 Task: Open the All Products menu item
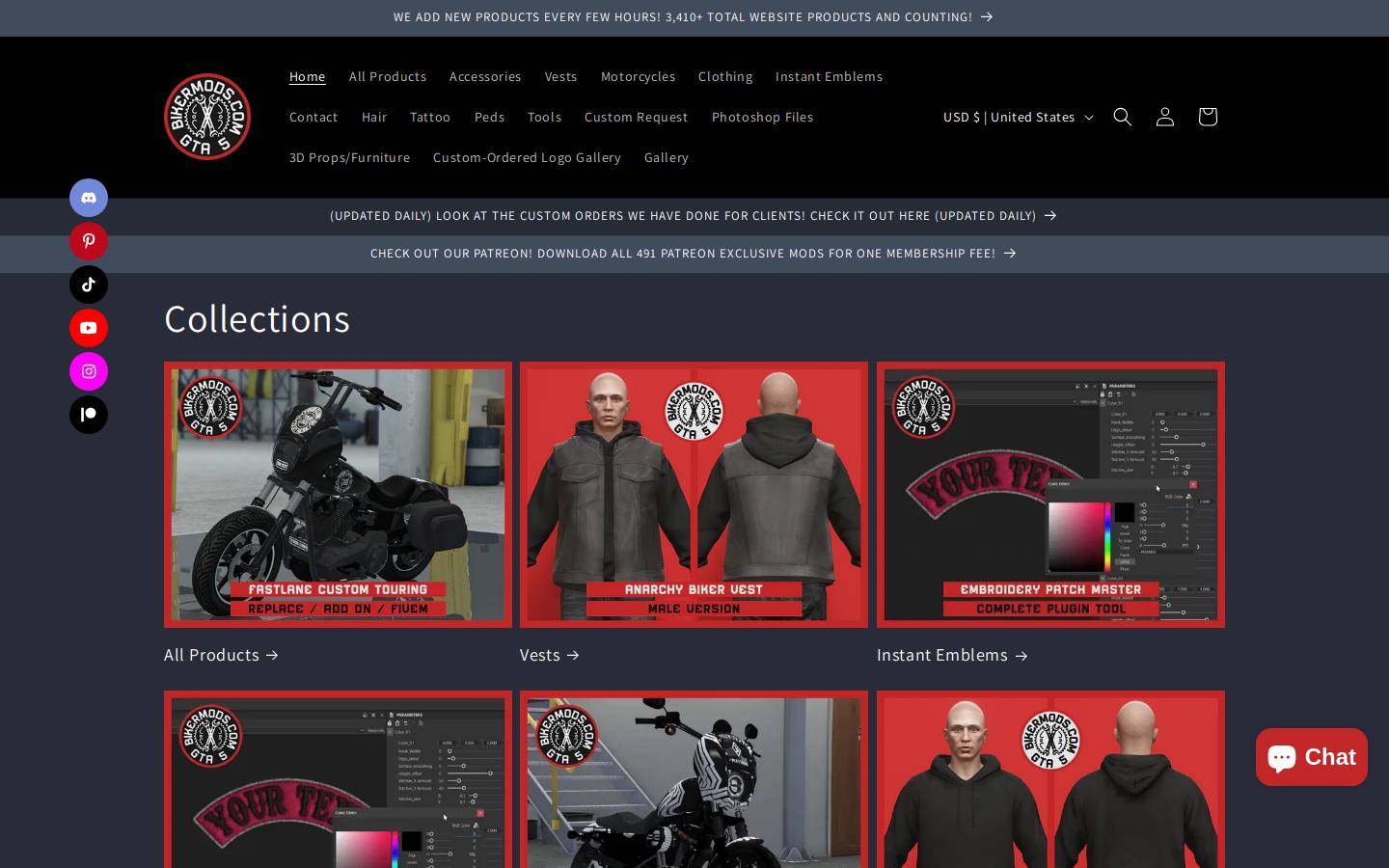click(388, 76)
